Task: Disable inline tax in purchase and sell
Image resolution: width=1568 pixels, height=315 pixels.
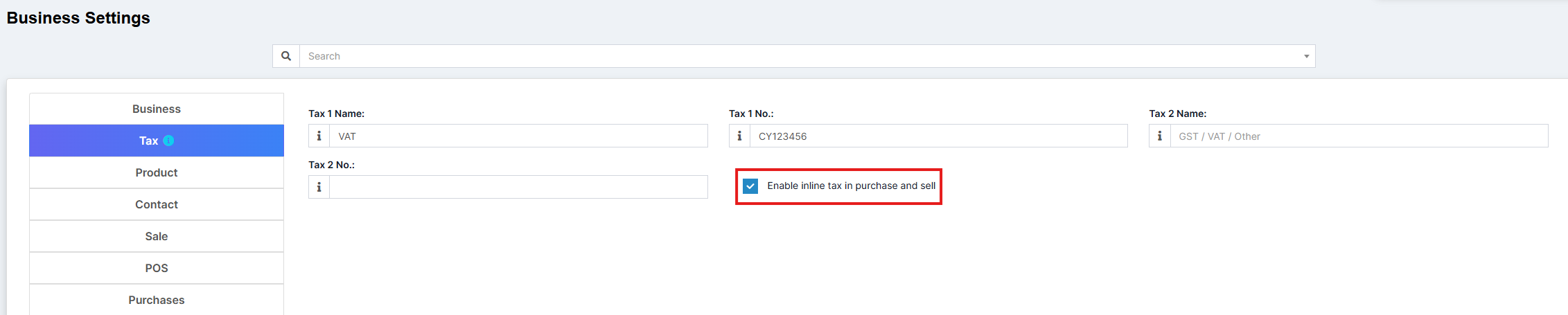Action: [x=750, y=186]
